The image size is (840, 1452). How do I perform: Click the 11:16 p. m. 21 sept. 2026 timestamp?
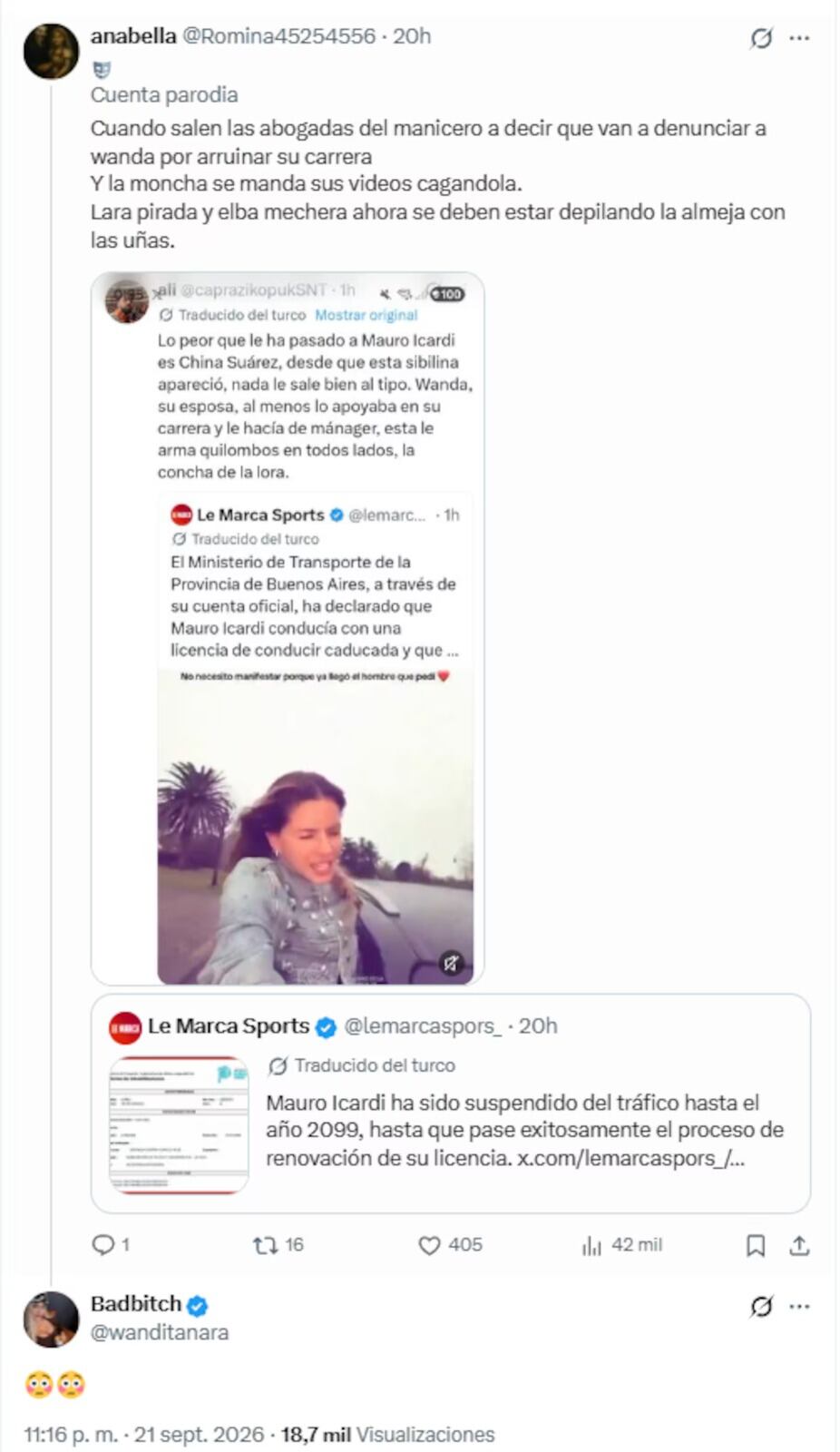(144, 1435)
